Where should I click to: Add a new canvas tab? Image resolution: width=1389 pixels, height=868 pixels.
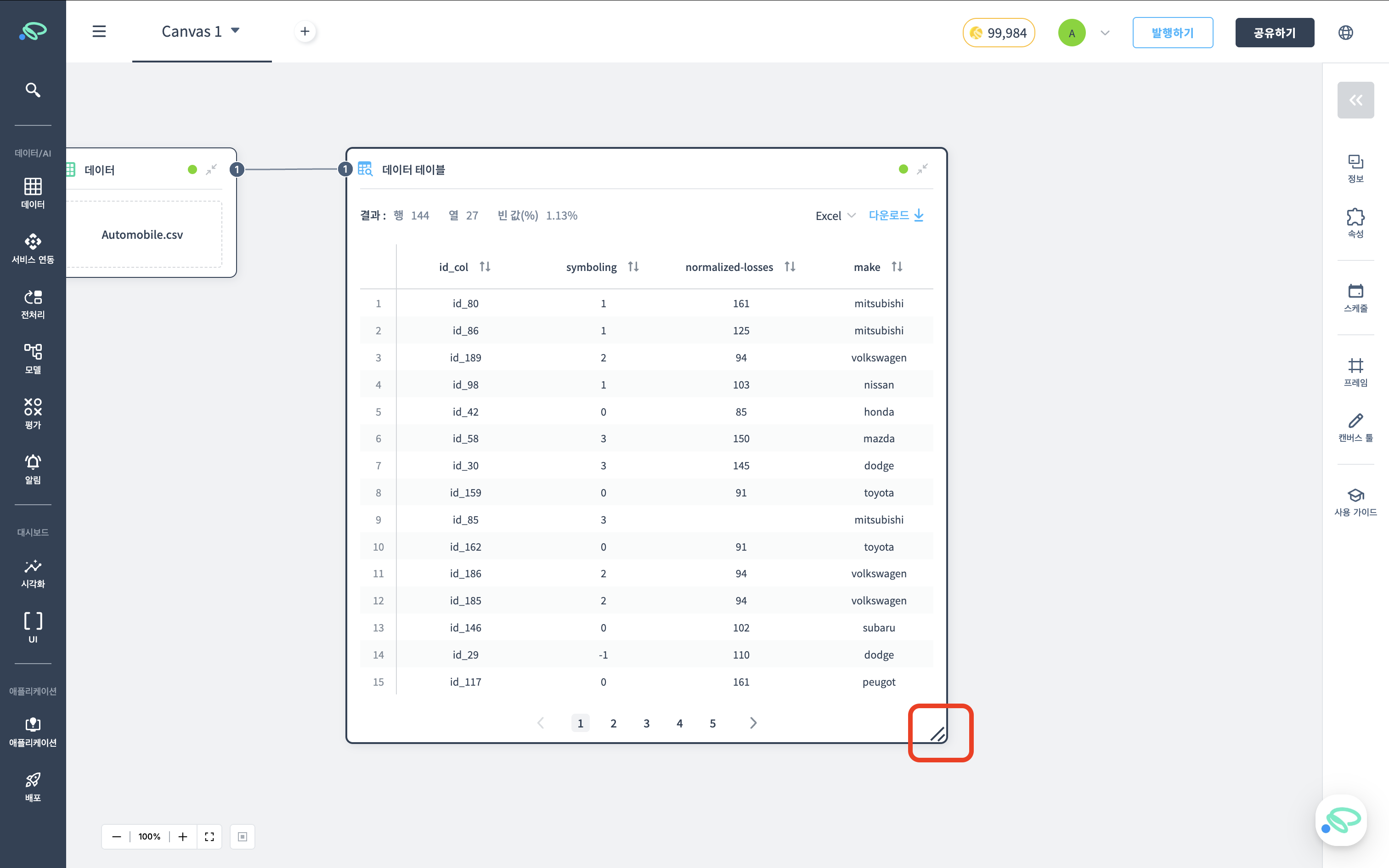click(x=305, y=32)
